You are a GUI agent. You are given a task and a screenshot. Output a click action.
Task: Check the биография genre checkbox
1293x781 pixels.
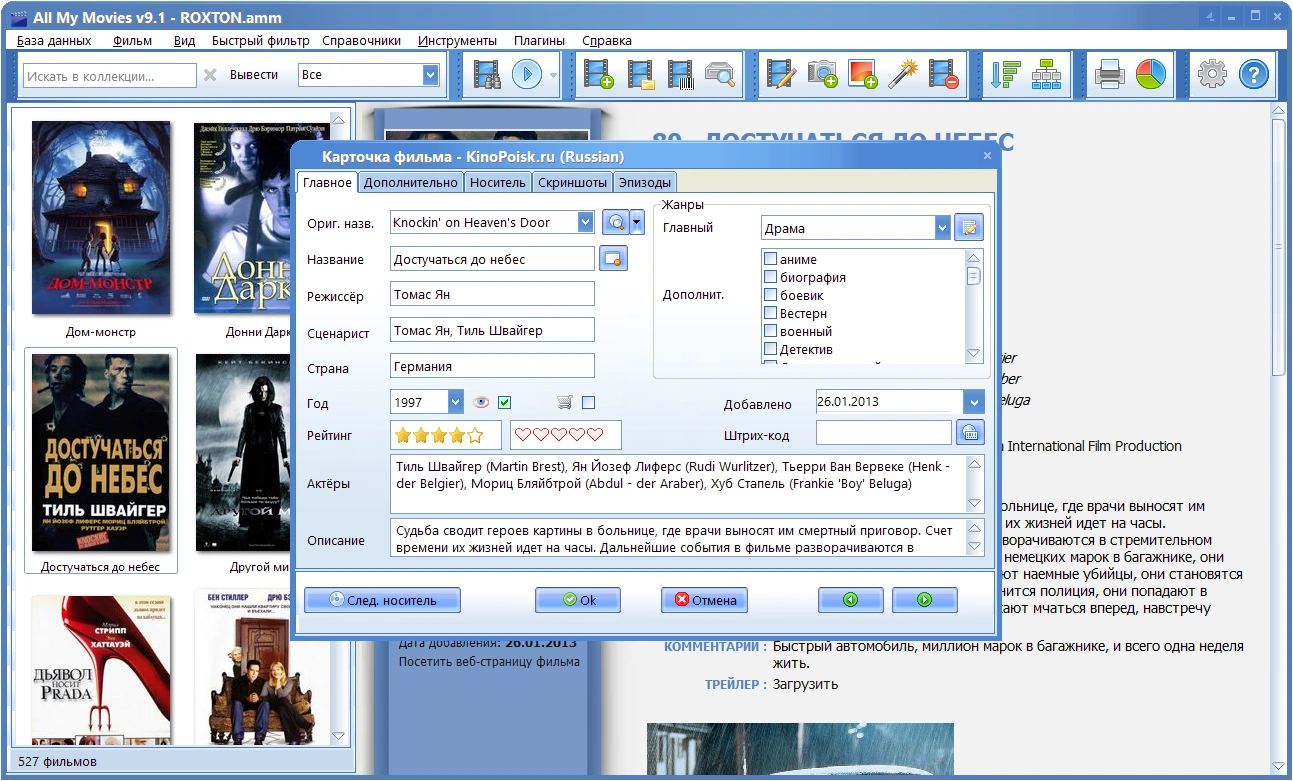pos(771,277)
